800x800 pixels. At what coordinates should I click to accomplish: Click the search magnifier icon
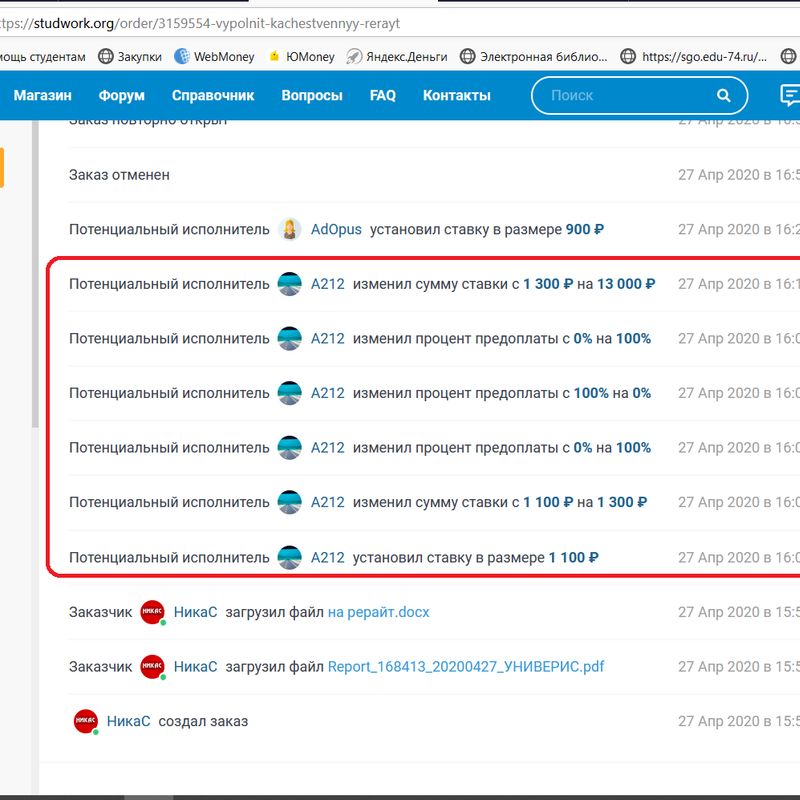coord(723,96)
